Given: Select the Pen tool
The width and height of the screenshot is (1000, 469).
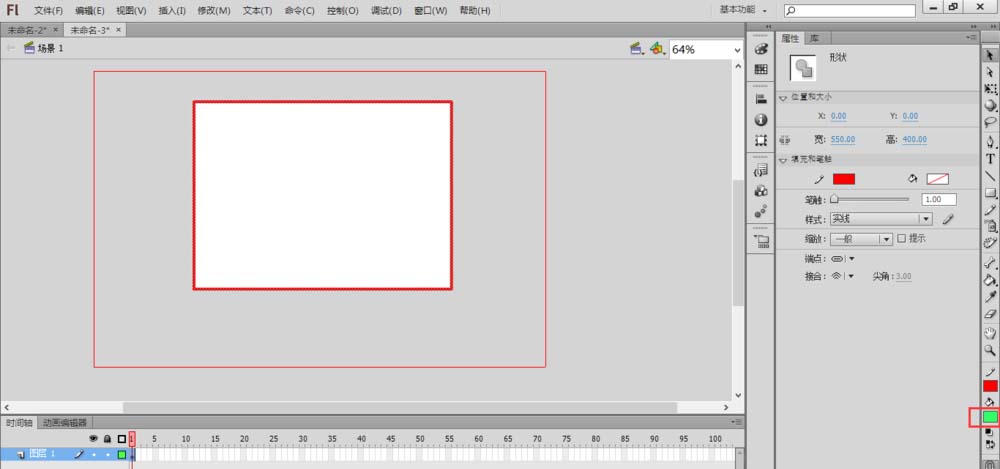Looking at the screenshot, I should coord(990,141).
